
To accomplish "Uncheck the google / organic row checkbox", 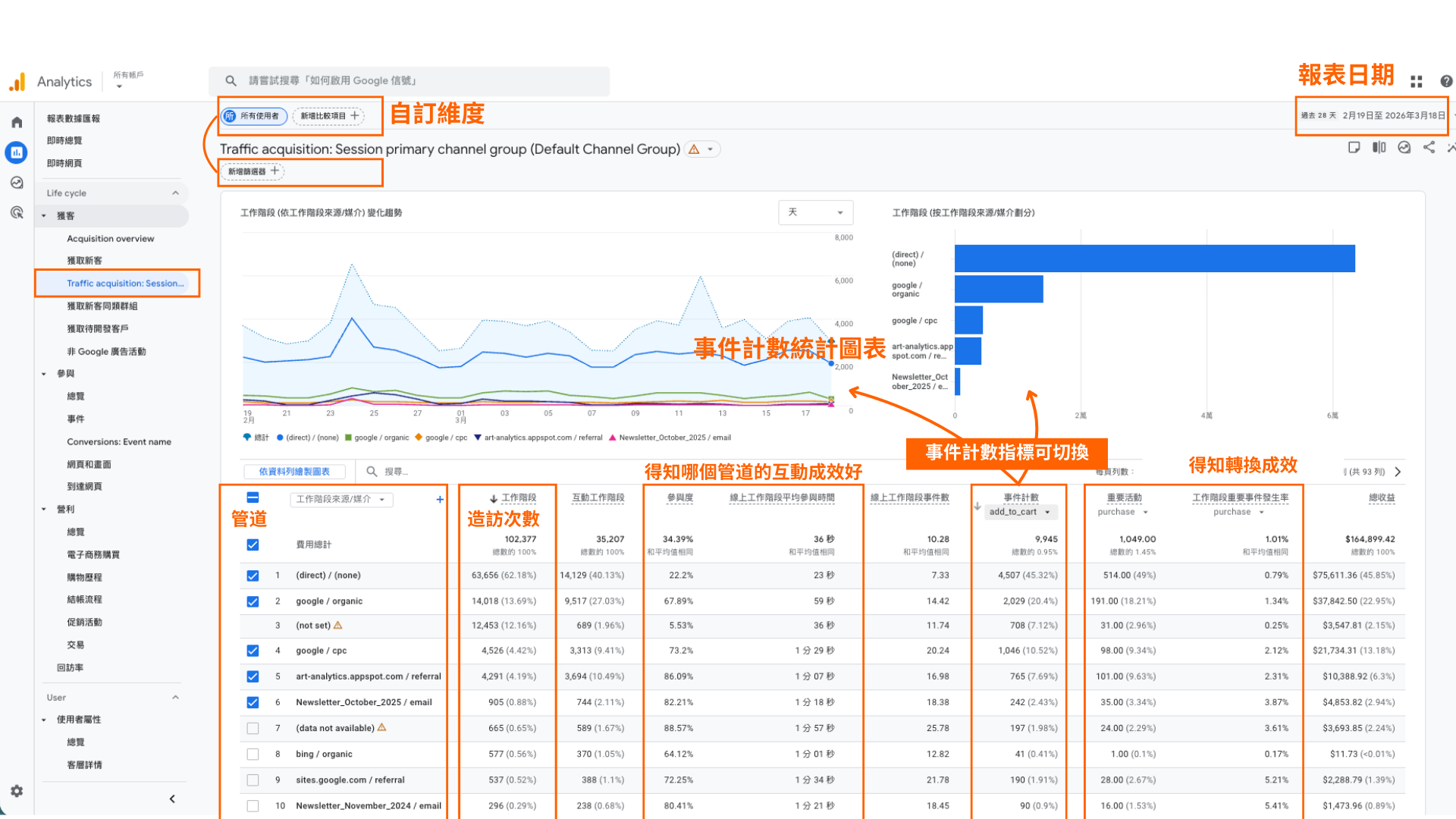I will [x=253, y=601].
